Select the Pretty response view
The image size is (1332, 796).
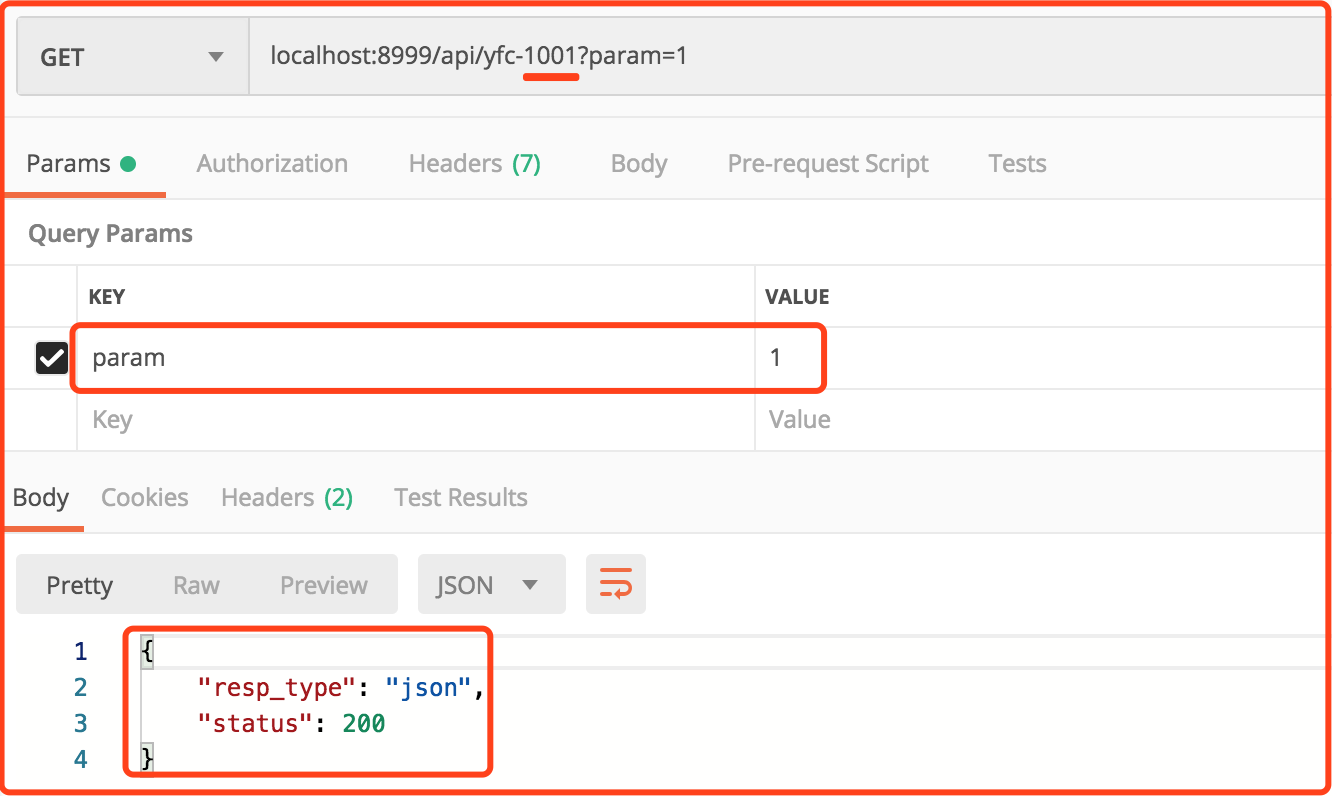[80, 585]
